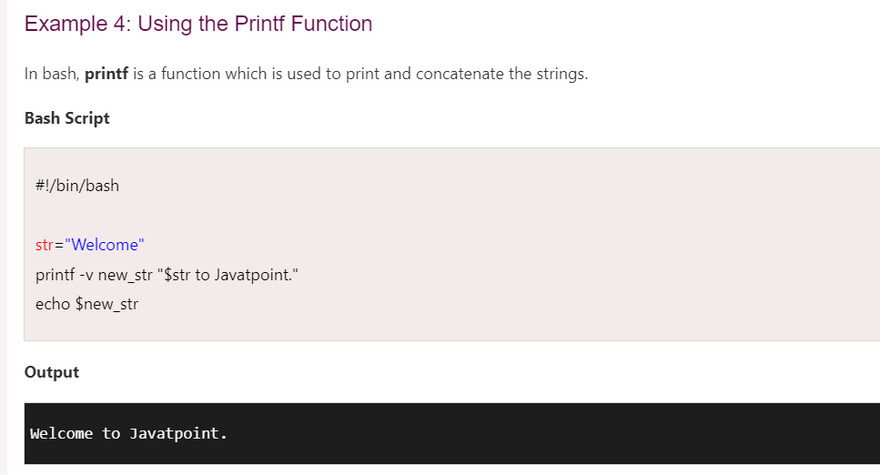
Task: Click the red "str" variable name
Action: [46, 245]
